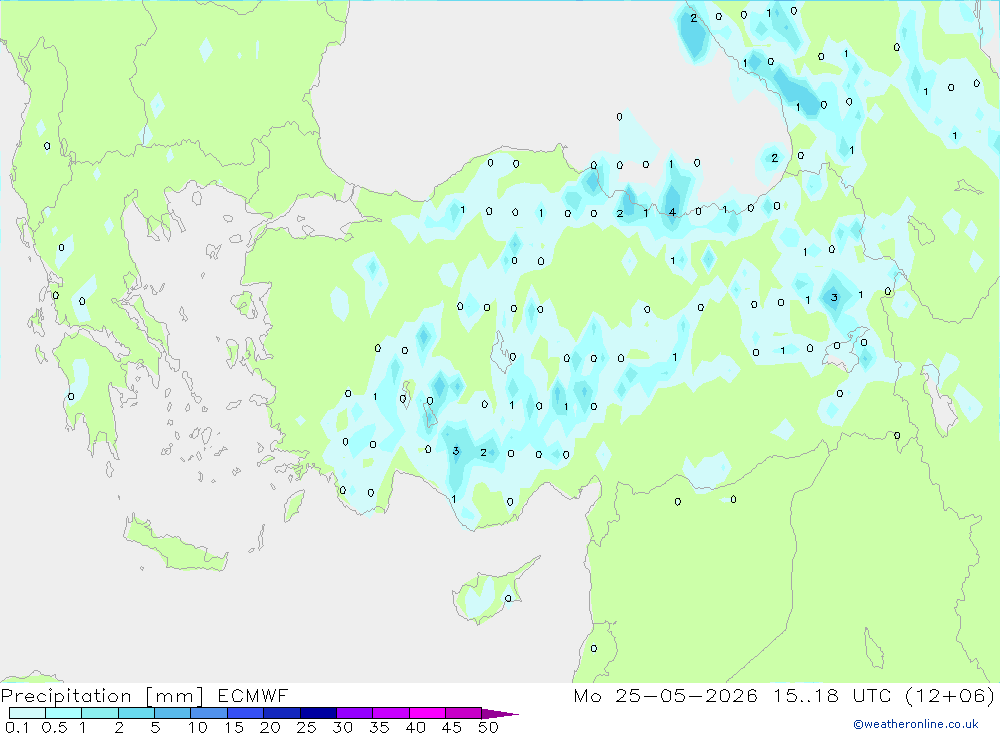Click the 0.5–1 mm legend color swatch
1000x733 pixels.
(x=64, y=713)
